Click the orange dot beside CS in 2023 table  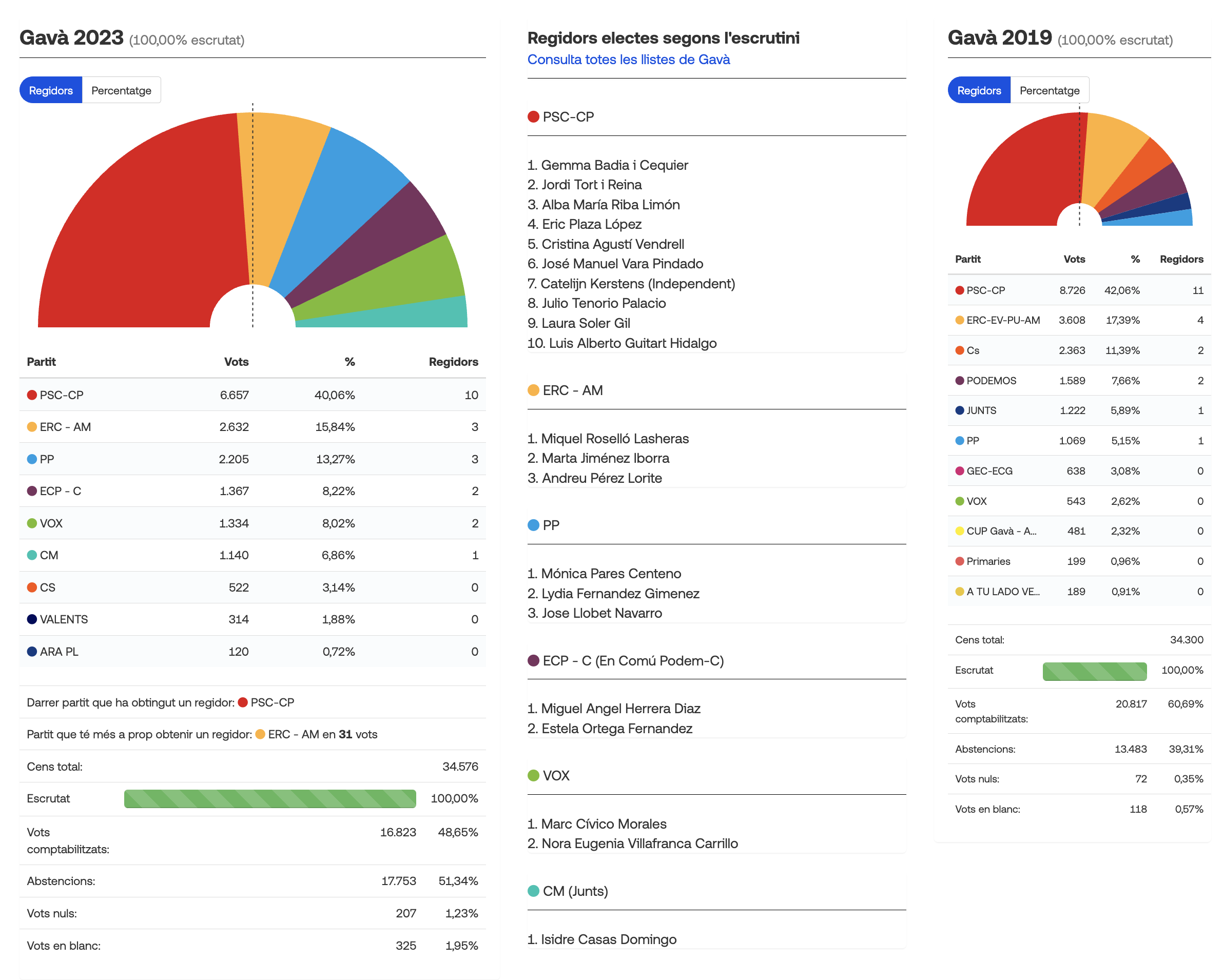pos(32,587)
